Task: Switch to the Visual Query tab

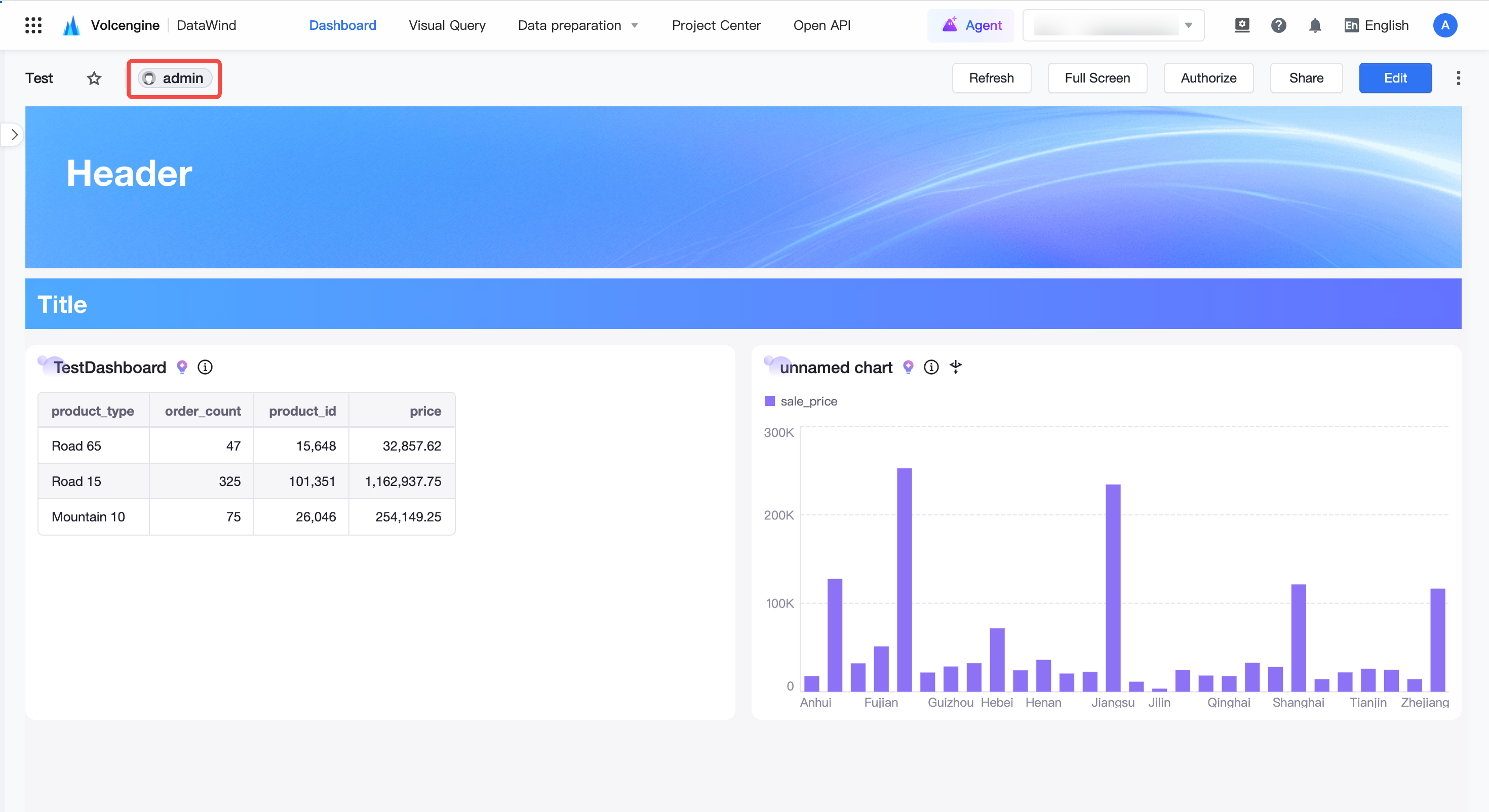Action: pyautogui.click(x=447, y=25)
